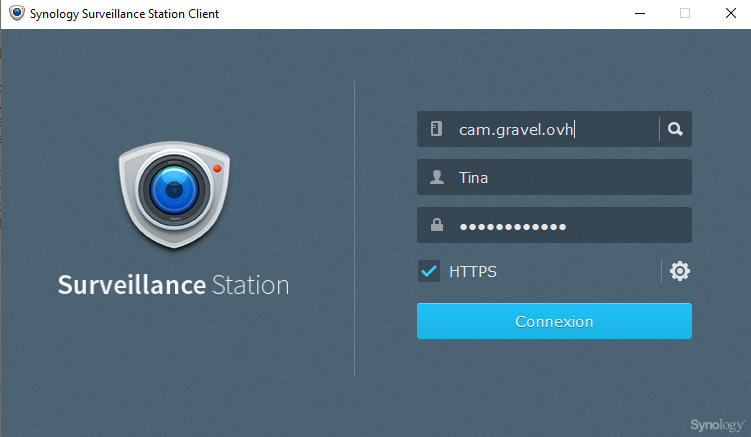The height and width of the screenshot is (437, 751).
Task: Click the large camera shield logo
Action: pyautogui.click(x=174, y=195)
